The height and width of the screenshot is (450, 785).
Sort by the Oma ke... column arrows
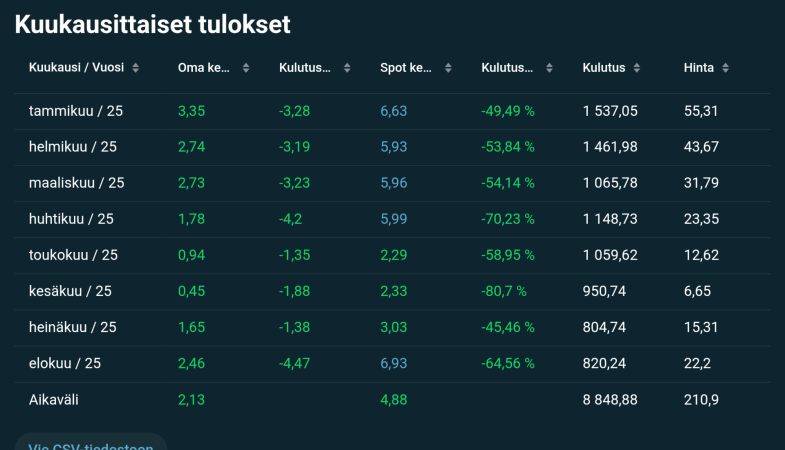click(246, 68)
